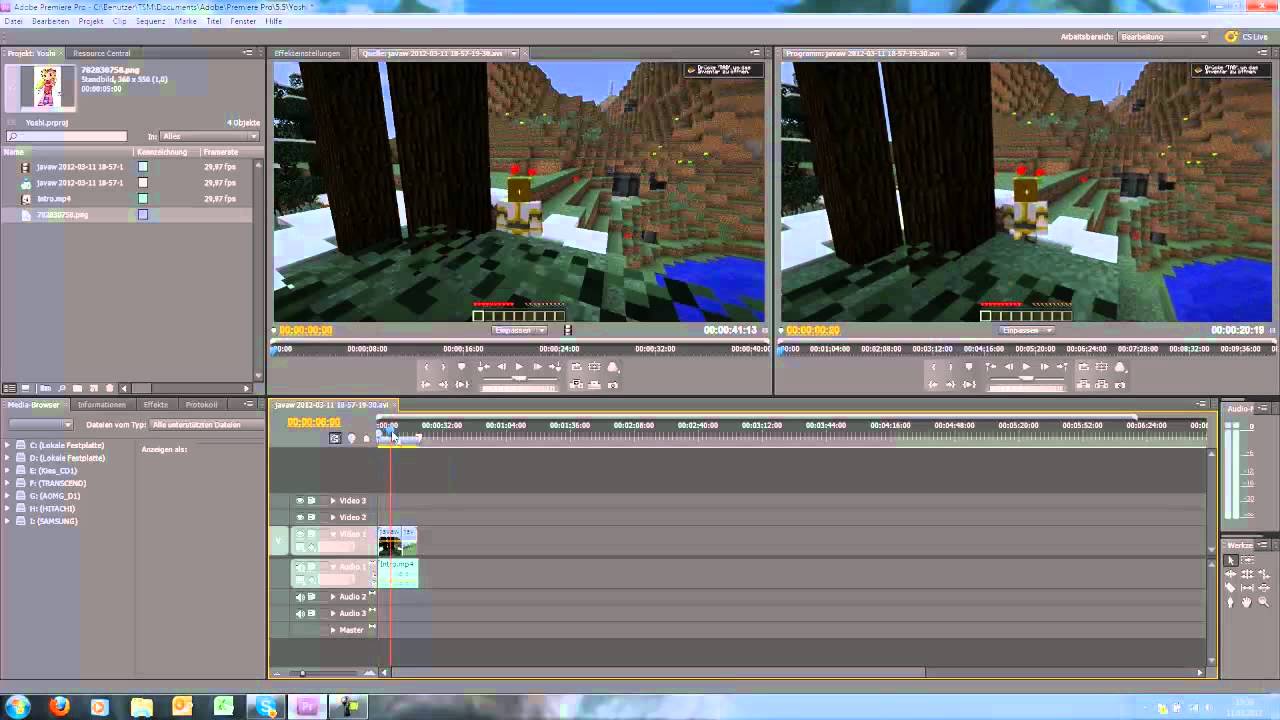The width and height of the screenshot is (1280, 720).
Task: Toggle Video 2 track visibility eye
Action: click(299, 517)
